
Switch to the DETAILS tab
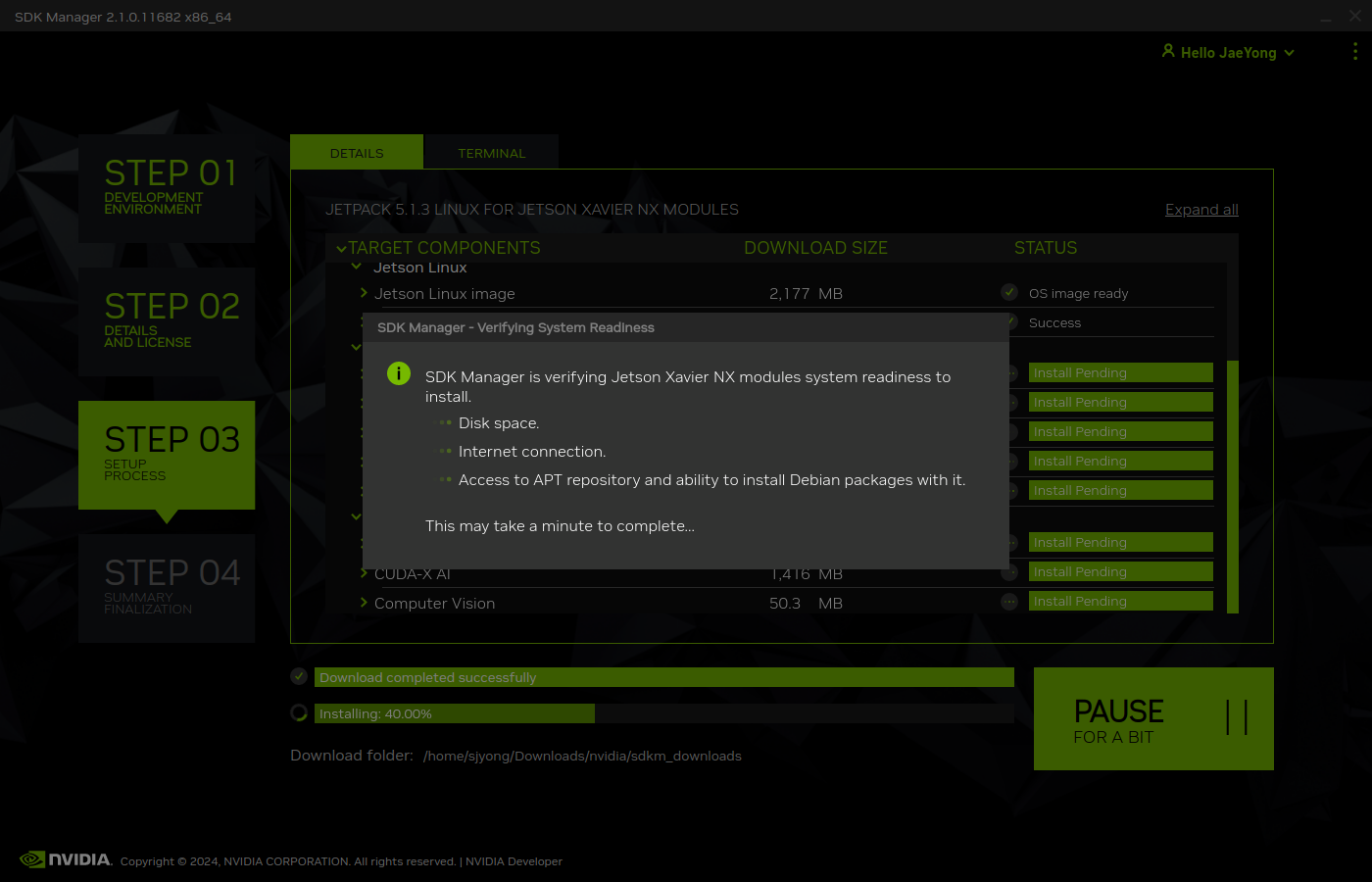pyautogui.click(x=357, y=153)
